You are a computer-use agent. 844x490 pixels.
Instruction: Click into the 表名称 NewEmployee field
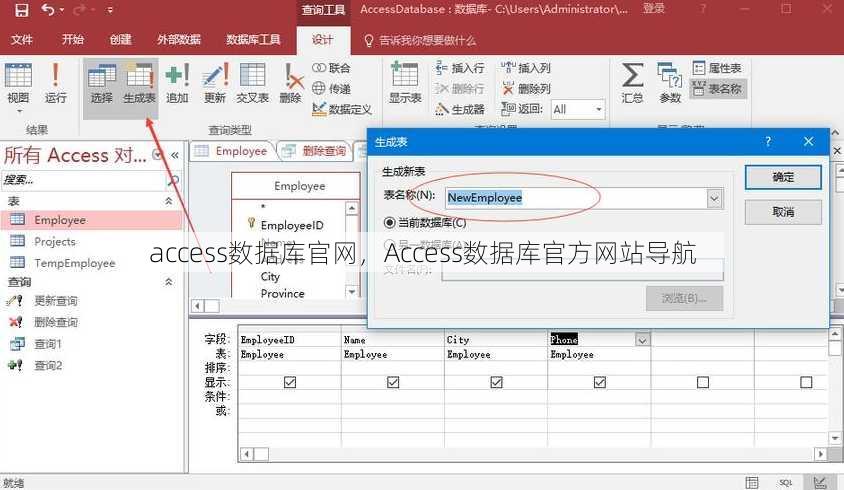point(576,198)
